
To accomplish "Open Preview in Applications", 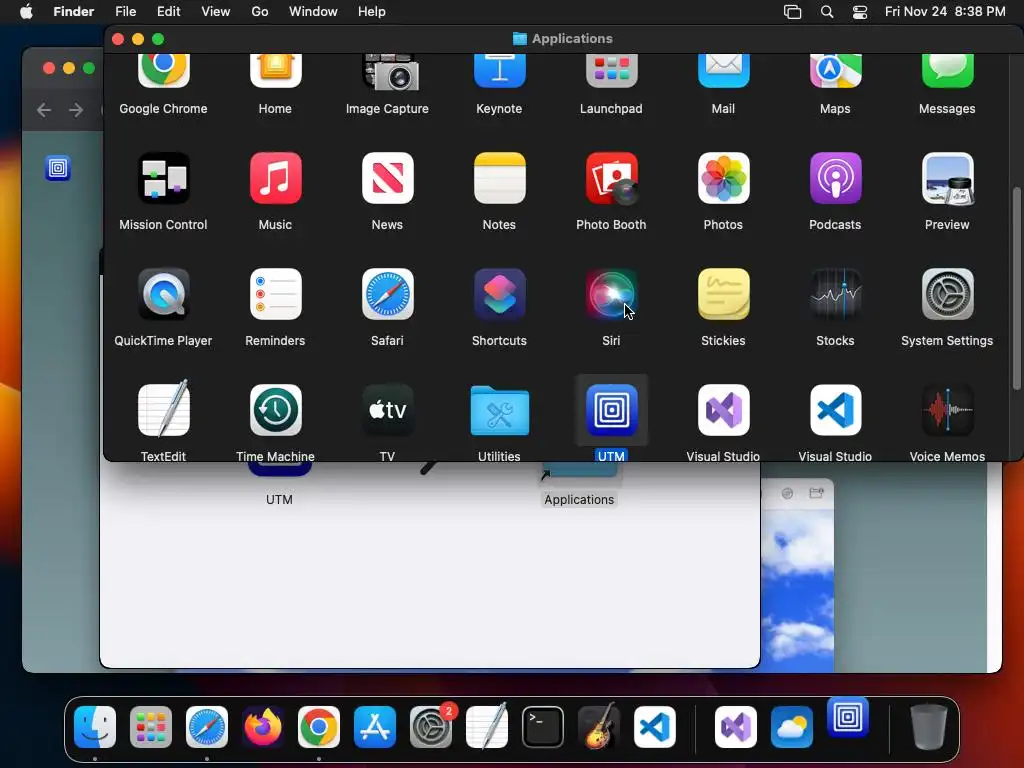I will point(948,178).
